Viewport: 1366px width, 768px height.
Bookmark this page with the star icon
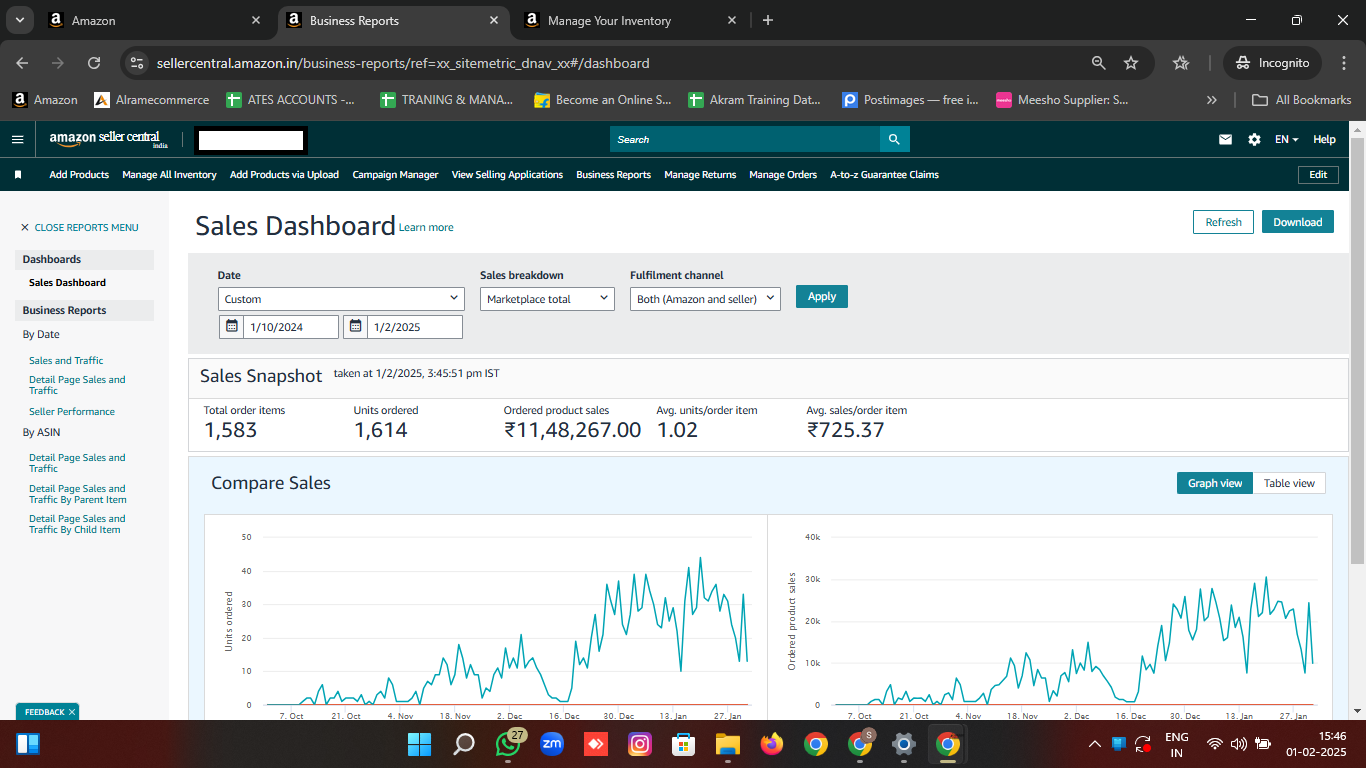pyautogui.click(x=1131, y=63)
